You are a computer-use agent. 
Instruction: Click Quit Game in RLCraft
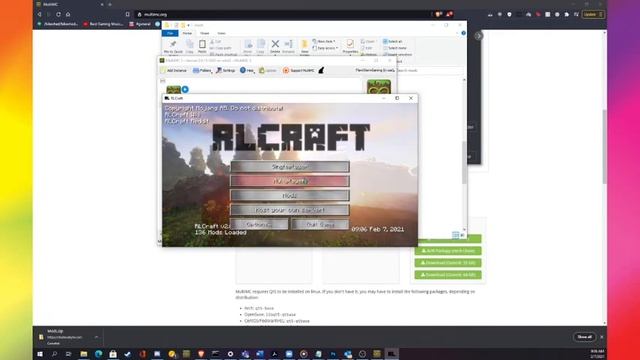coord(320,224)
